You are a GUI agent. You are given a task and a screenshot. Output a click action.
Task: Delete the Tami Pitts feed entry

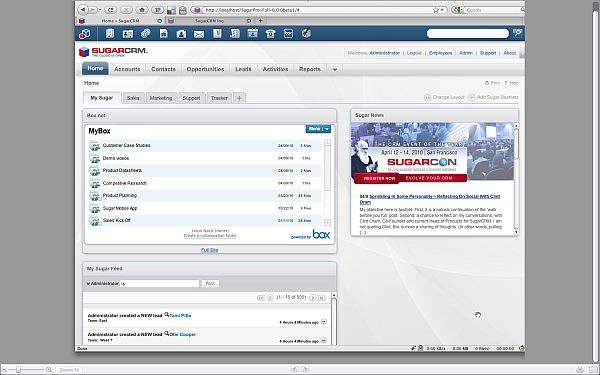[x=324, y=321]
